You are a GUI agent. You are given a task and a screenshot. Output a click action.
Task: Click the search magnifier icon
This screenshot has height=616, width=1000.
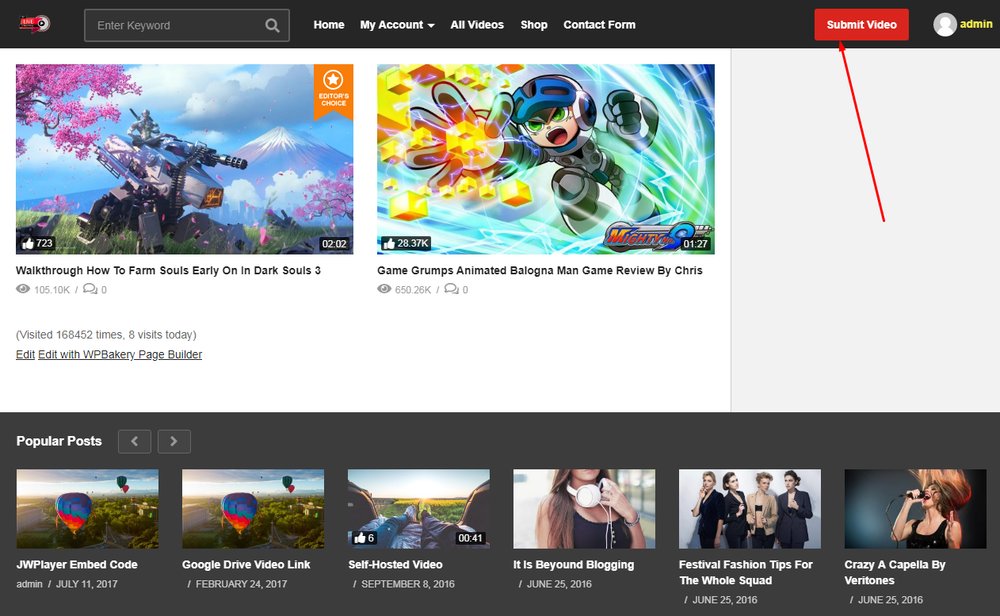click(x=272, y=26)
